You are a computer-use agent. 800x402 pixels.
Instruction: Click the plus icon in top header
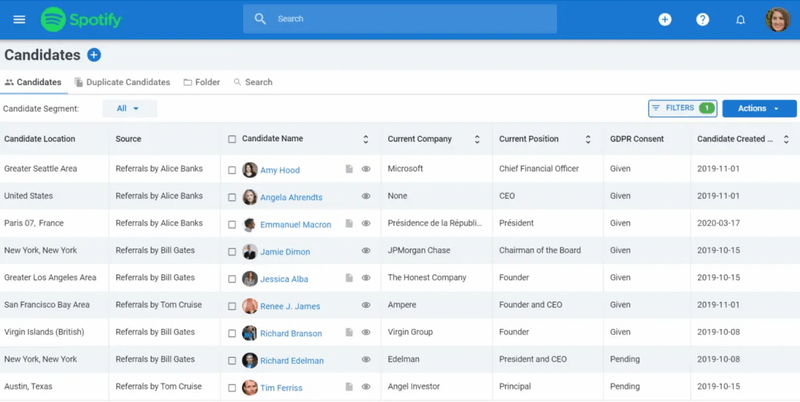(x=665, y=19)
